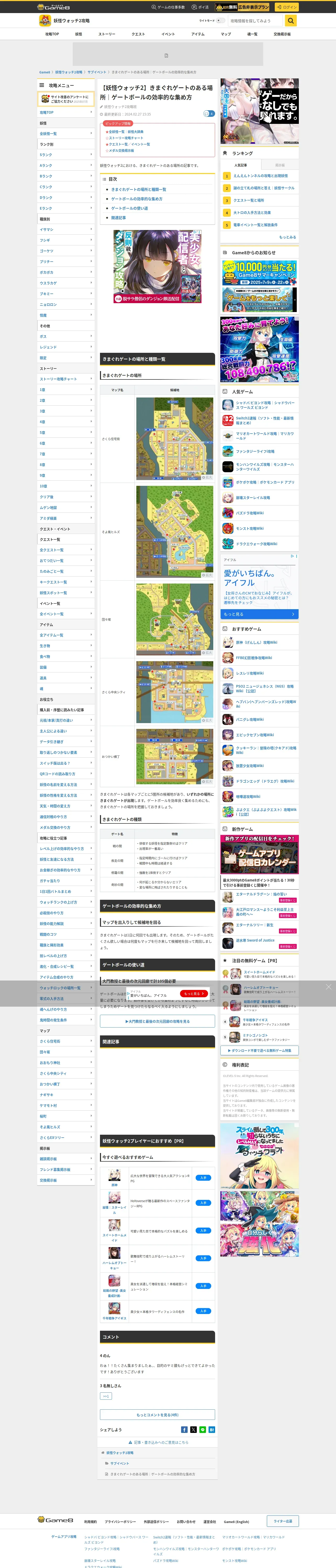Click the ポイ活 icon link in the top bar

[x=200, y=7]
